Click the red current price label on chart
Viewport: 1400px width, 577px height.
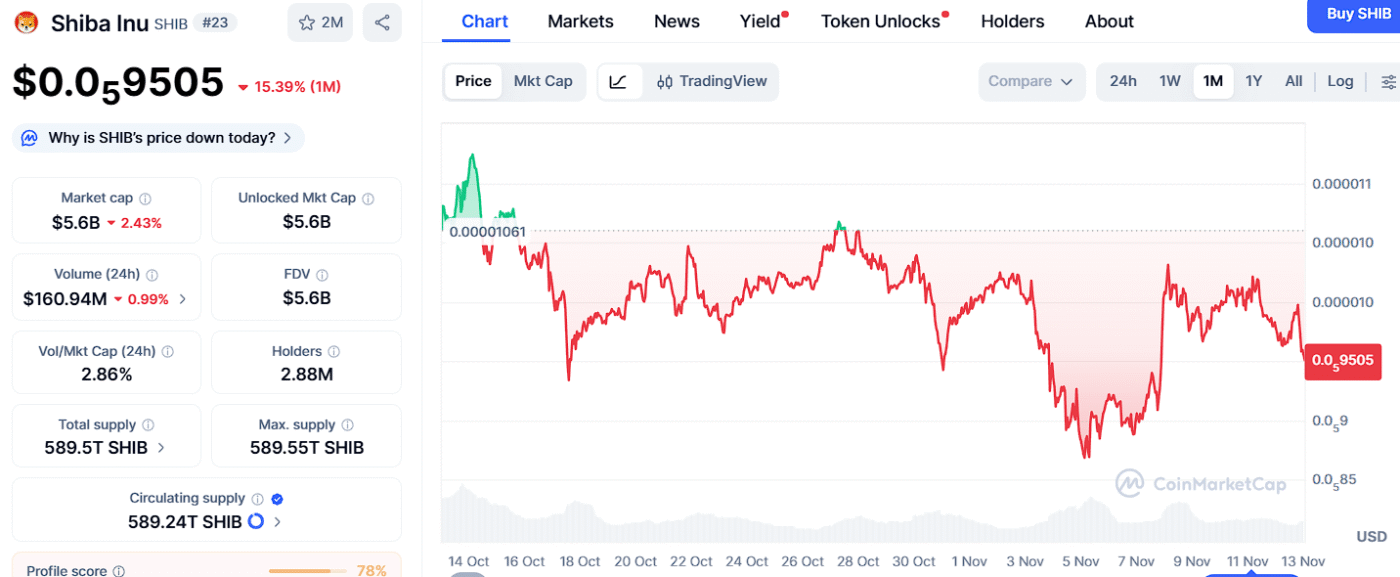point(1342,361)
